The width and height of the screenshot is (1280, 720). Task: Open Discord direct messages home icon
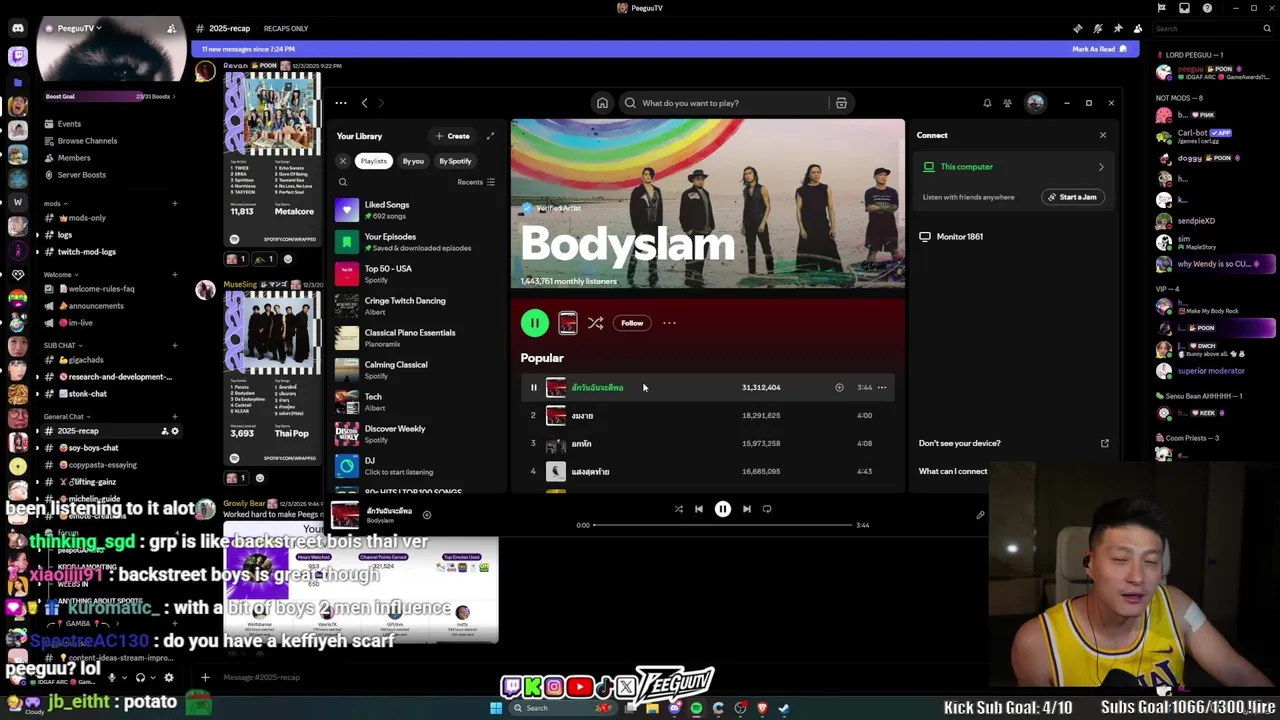17,28
